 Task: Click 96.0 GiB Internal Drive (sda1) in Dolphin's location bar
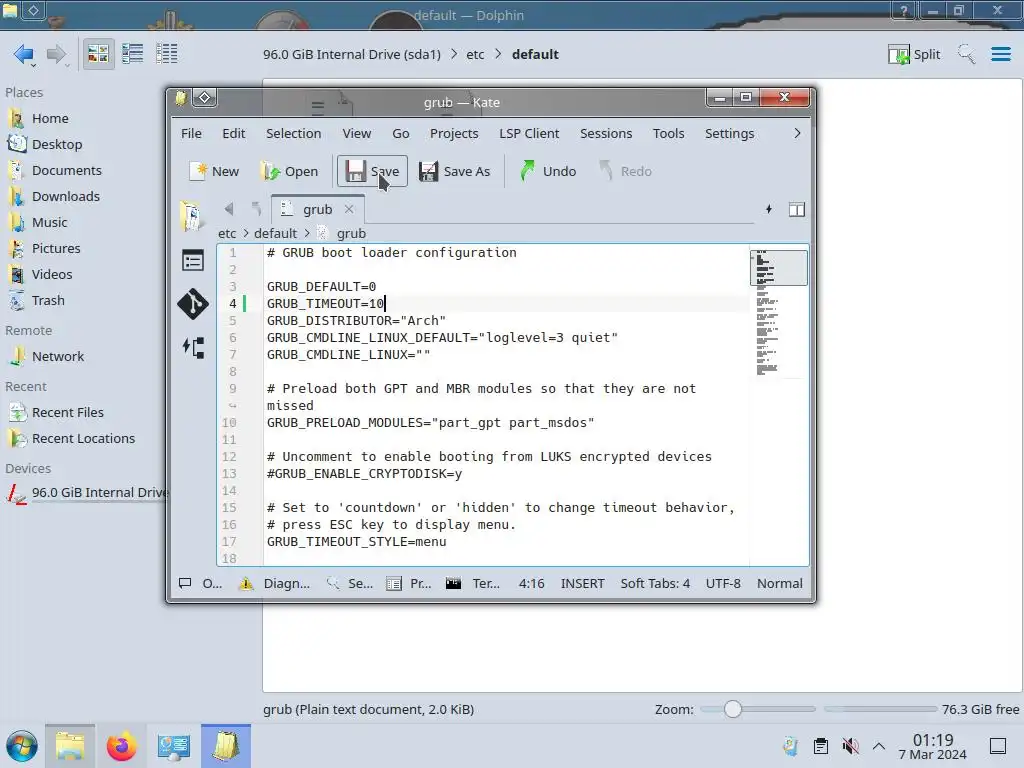coord(352,54)
